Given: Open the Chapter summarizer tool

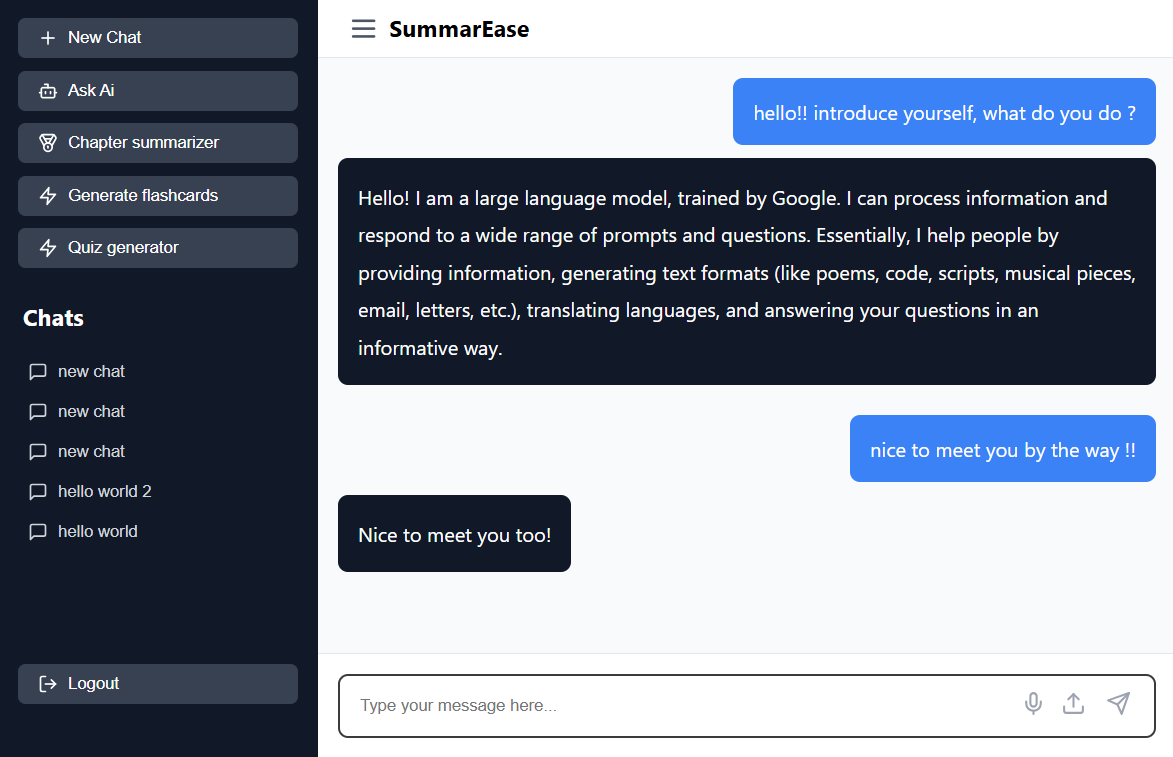Looking at the screenshot, I should pos(158,143).
